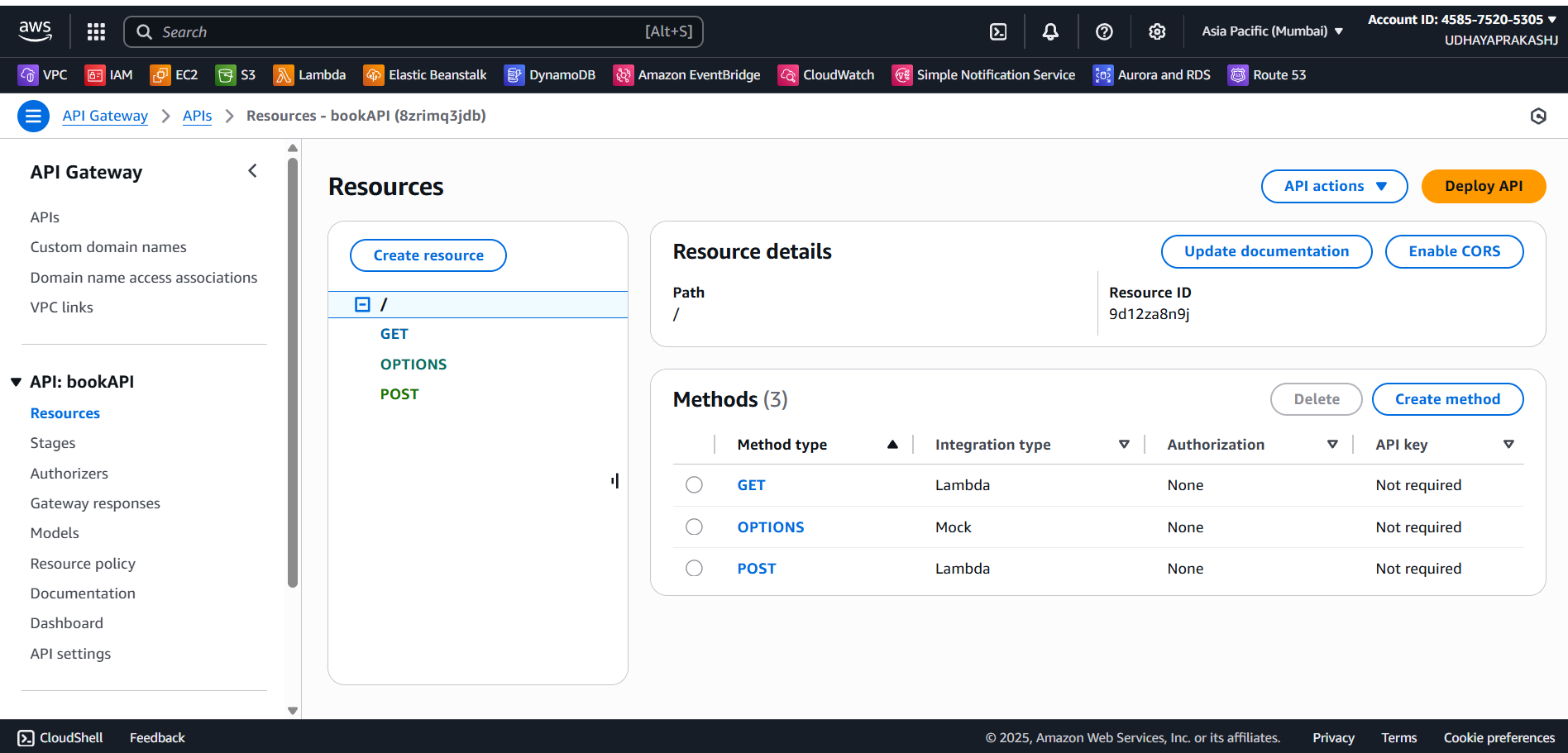Viewport: 1568px width, 753px height.
Task: Open the Aurora and RDS shortcut
Action: pos(1151,75)
